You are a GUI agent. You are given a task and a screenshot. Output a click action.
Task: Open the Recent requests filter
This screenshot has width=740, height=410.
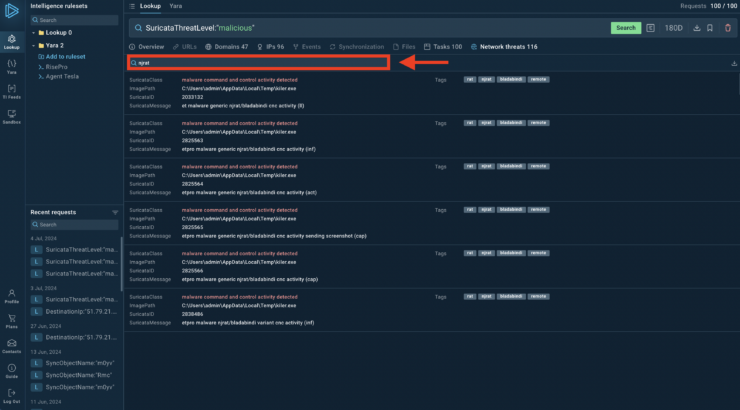click(x=115, y=213)
